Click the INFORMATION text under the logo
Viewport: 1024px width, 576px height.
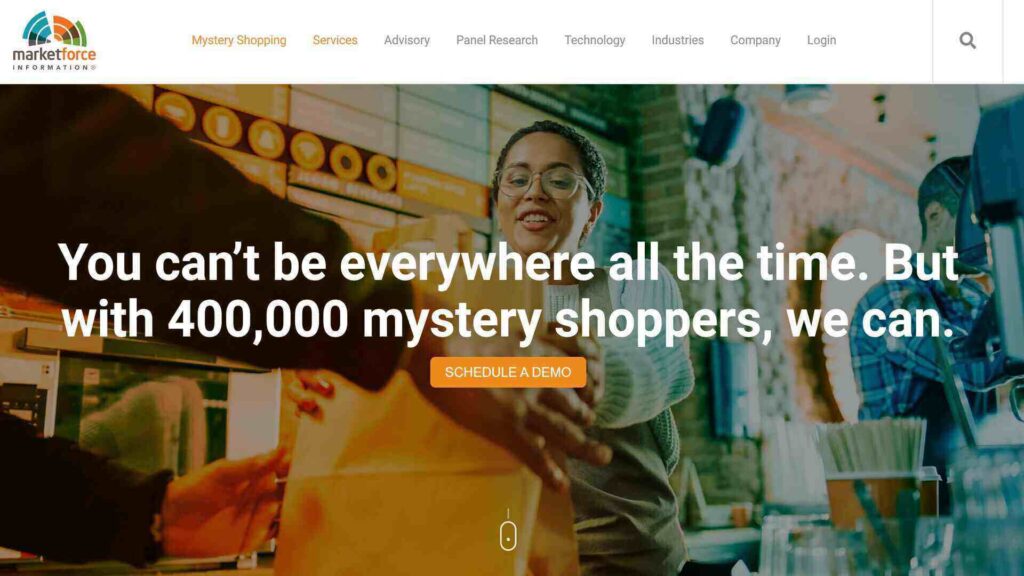pos(54,67)
